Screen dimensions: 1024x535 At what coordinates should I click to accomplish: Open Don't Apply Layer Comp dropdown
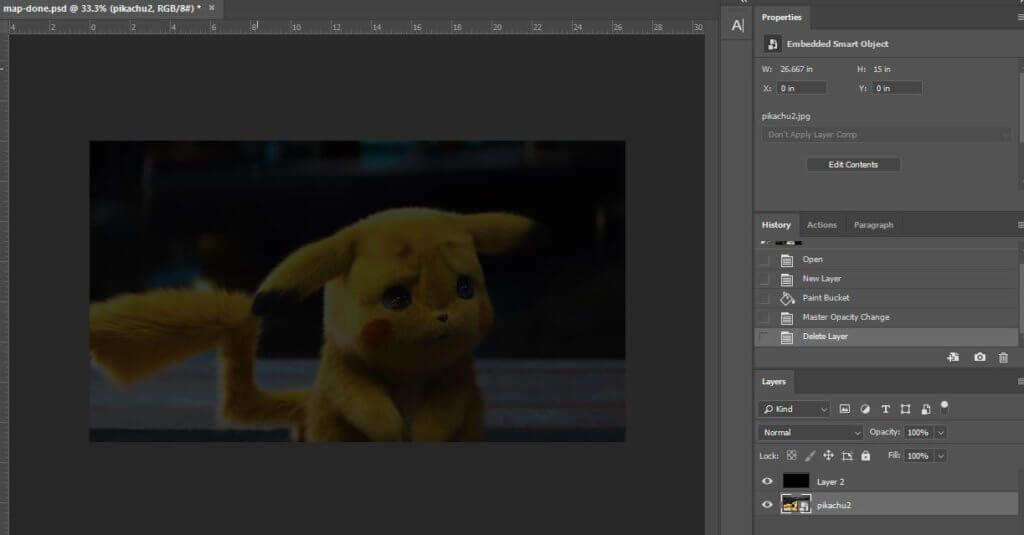coord(886,135)
